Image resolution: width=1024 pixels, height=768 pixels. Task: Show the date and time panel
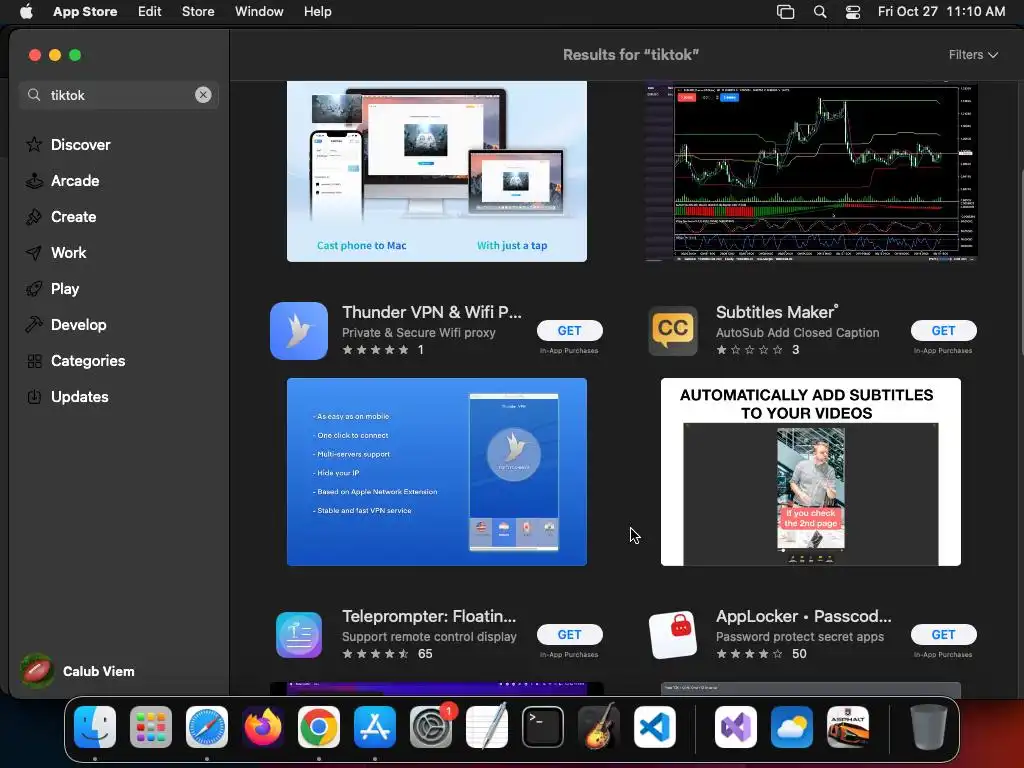tap(941, 11)
